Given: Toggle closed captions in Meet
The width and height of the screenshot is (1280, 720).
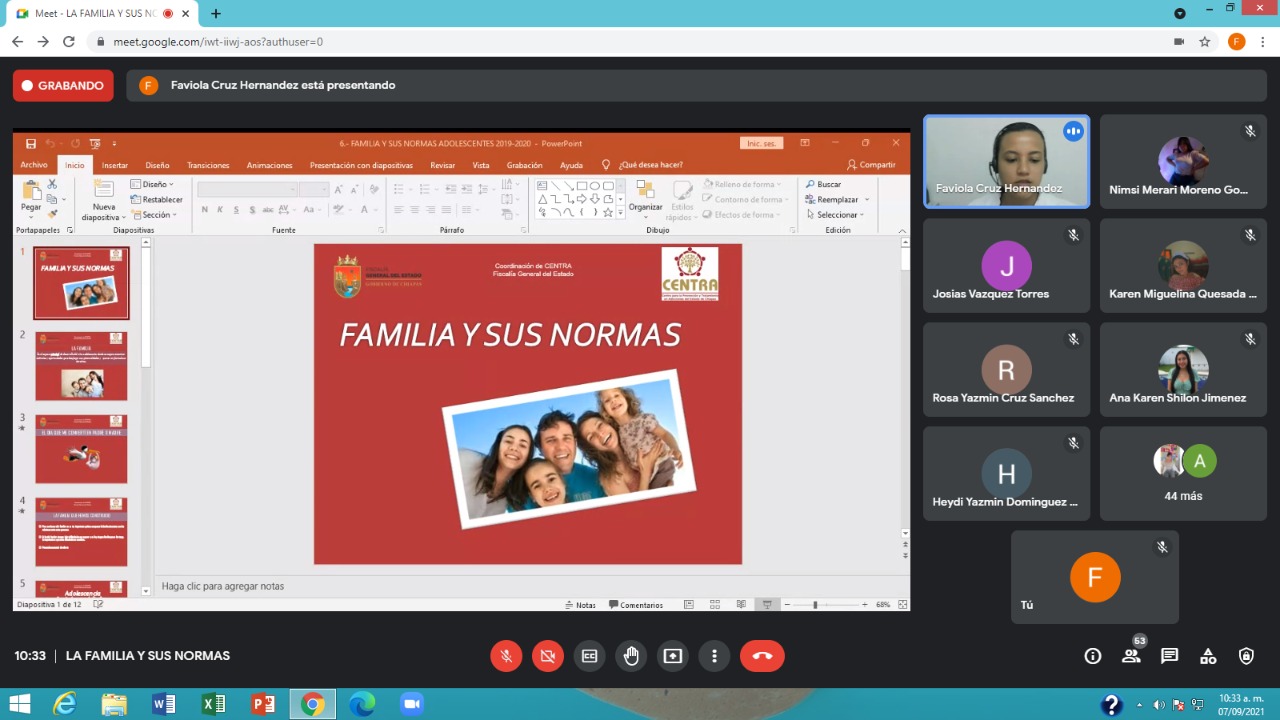Looking at the screenshot, I should tap(590, 656).
